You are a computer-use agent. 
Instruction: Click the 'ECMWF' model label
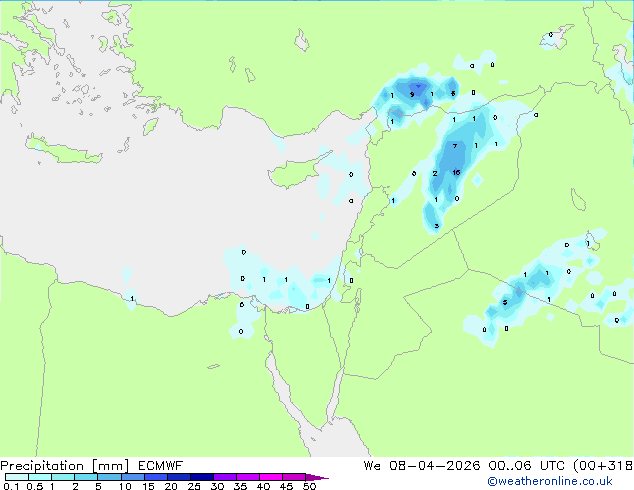(x=161, y=466)
